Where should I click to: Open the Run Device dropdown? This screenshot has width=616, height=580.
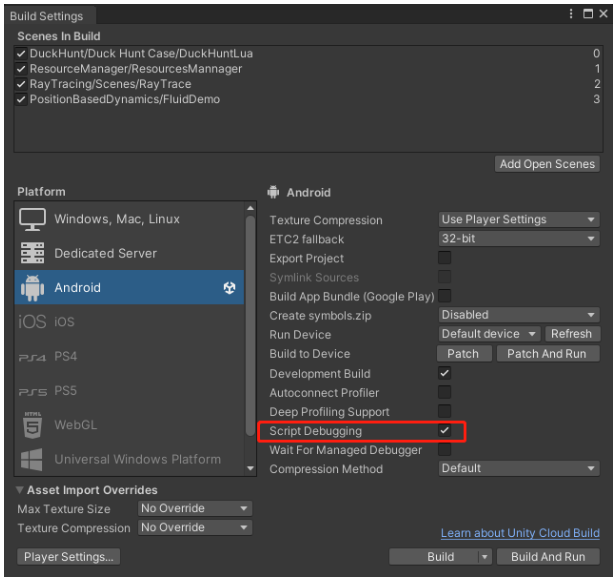[489, 334]
